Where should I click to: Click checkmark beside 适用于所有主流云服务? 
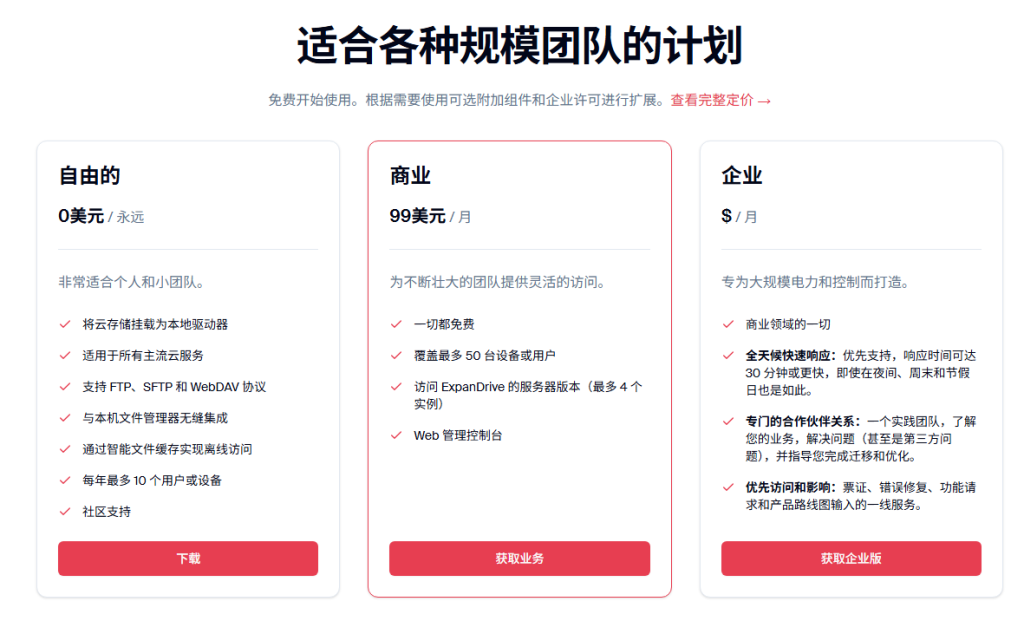coord(65,355)
